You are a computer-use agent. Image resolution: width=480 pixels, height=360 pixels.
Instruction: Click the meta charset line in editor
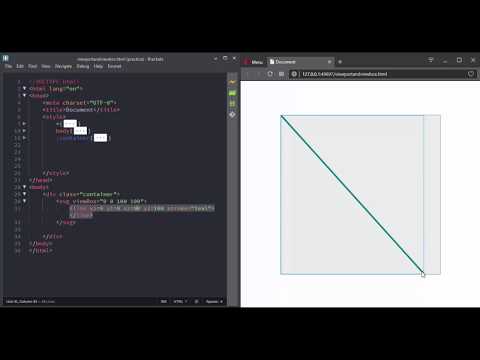click(80, 103)
